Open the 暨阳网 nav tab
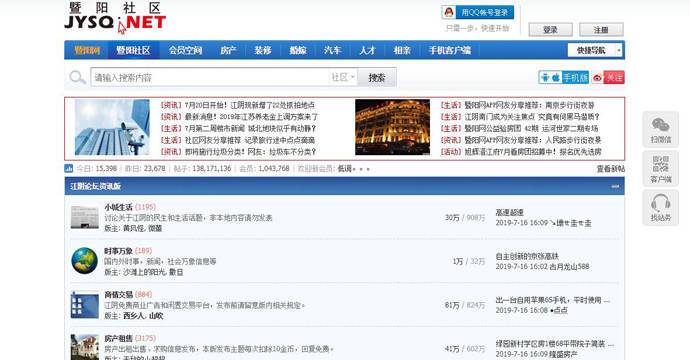The width and height of the screenshot is (690, 360). (87, 50)
